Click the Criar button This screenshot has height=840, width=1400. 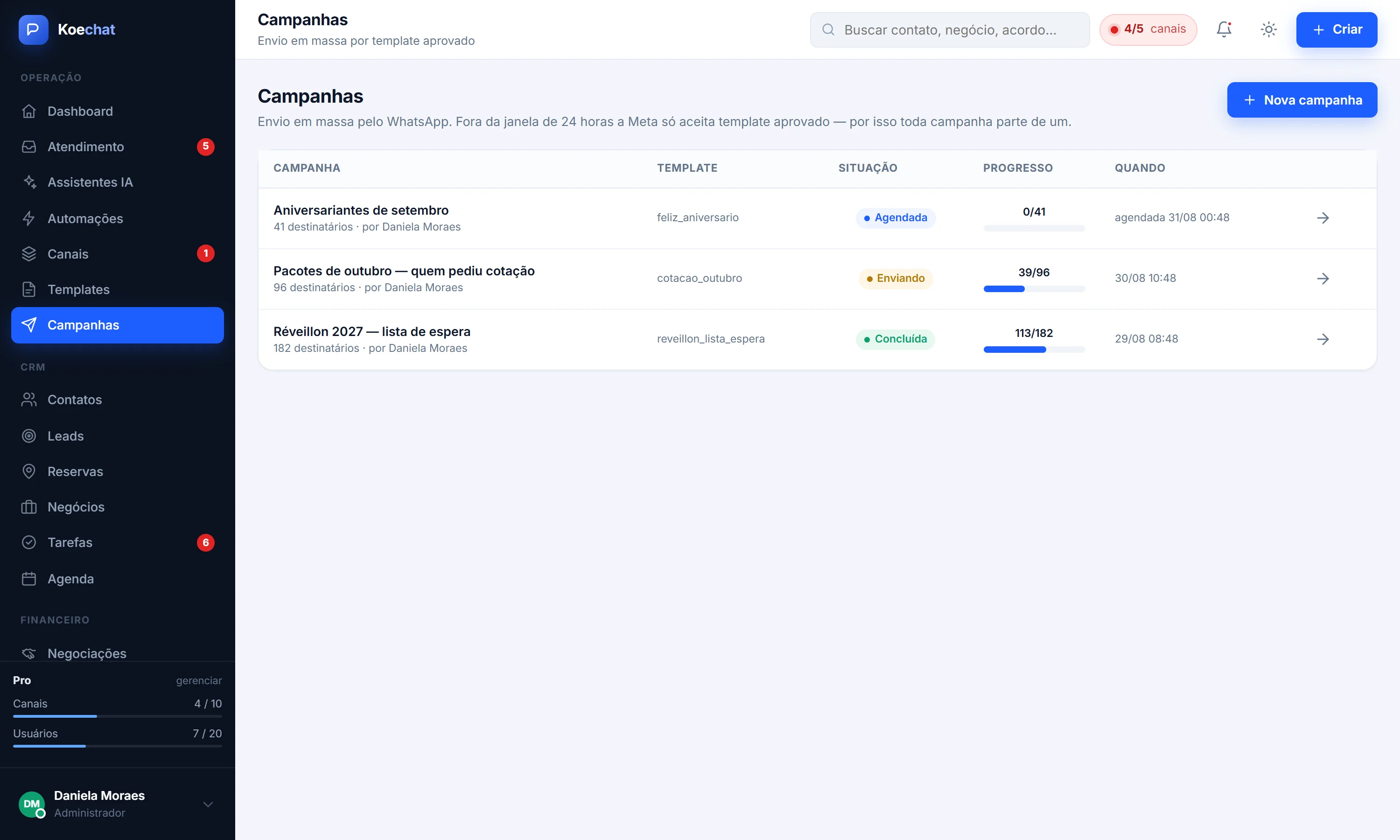[1337, 29]
